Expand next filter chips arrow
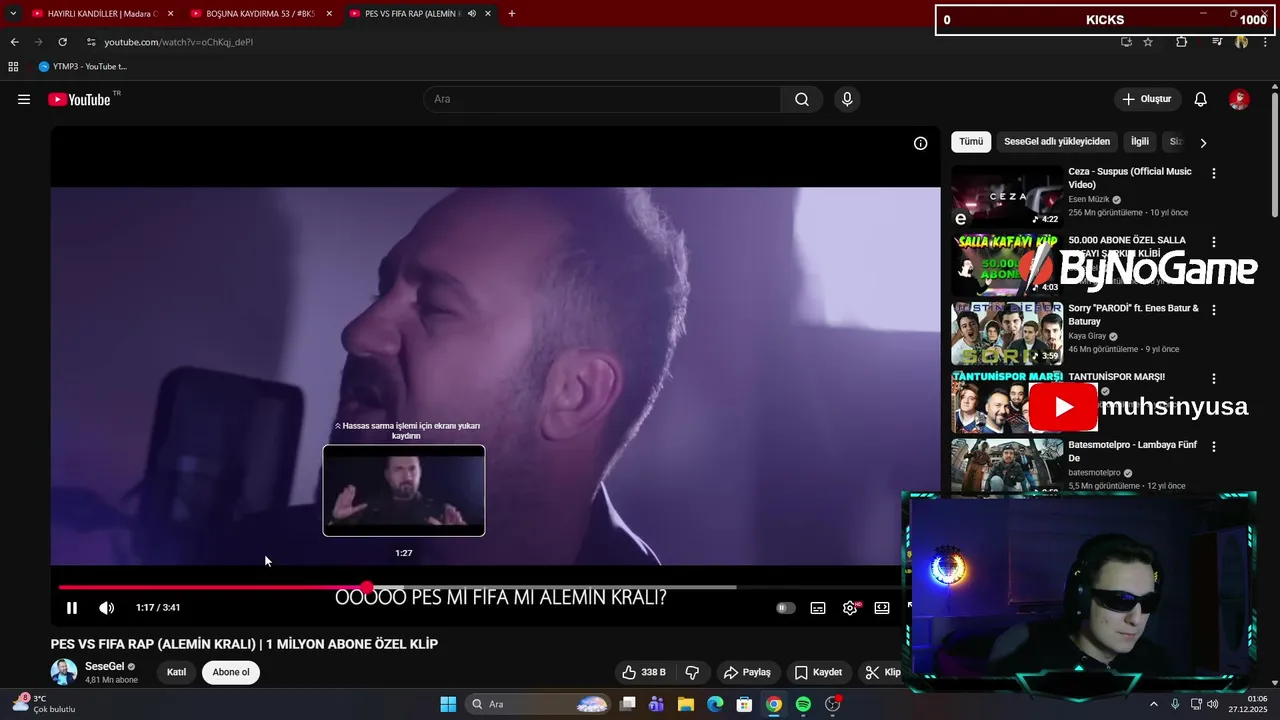This screenshot has width=1280, height=720. point(1203,143)
